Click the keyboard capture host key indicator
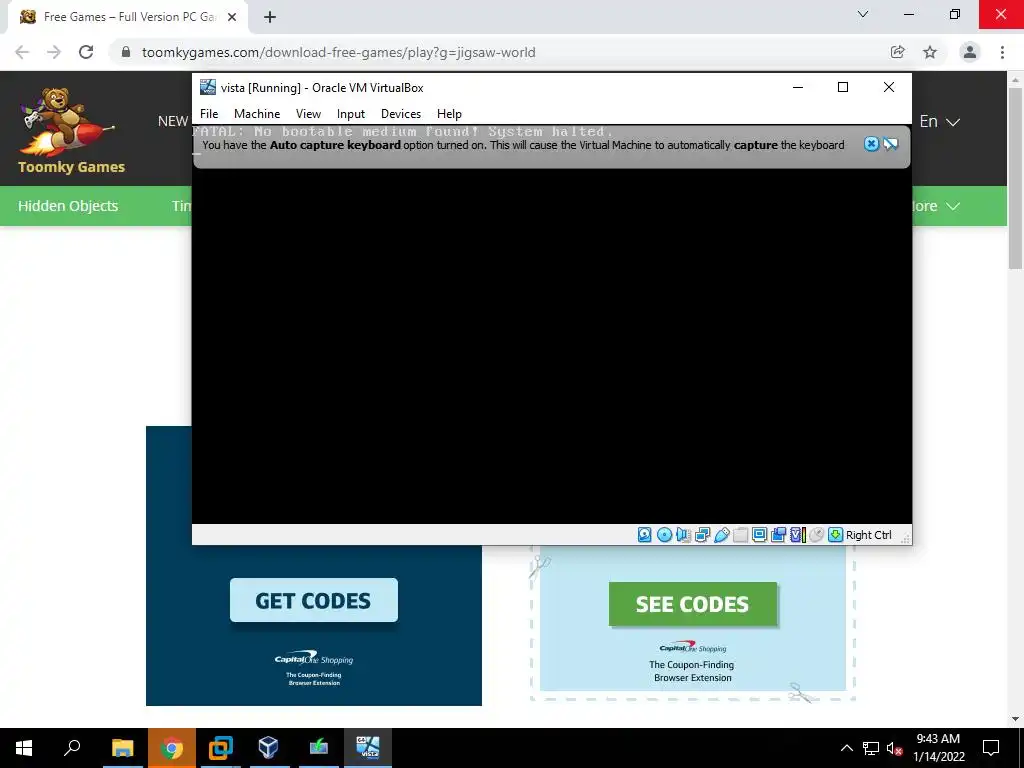The height and width of the screenshot is (768, 1024). (x=835, y=535)
